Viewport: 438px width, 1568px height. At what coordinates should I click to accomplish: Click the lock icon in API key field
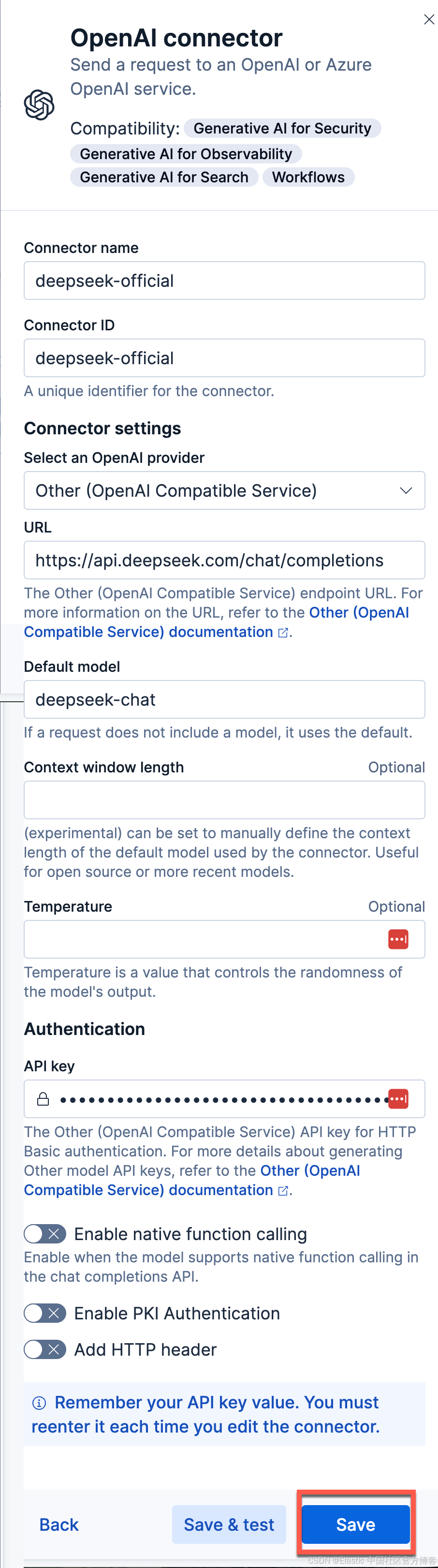coord(43,1099)
